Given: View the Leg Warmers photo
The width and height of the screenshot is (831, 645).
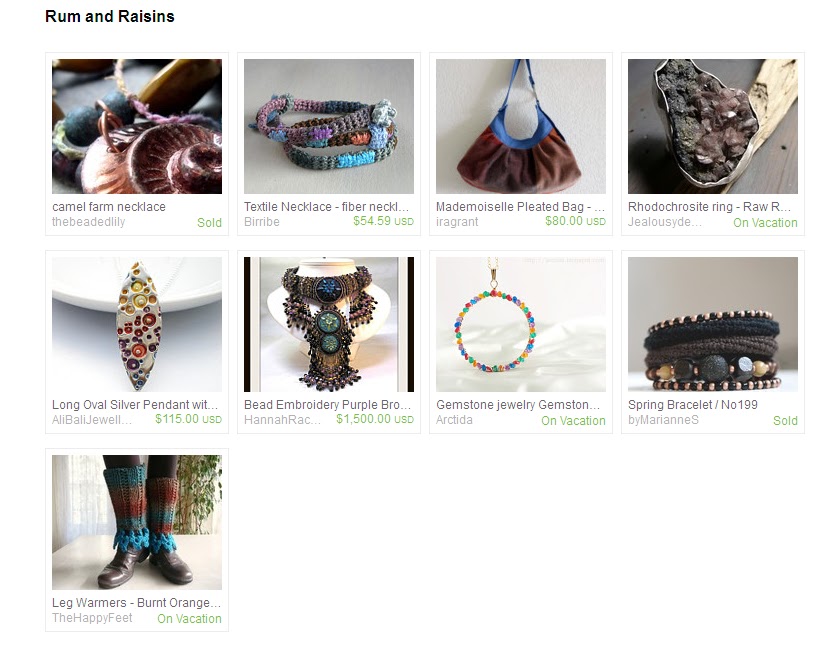Looking at the screenshot, I should point(137,522).
